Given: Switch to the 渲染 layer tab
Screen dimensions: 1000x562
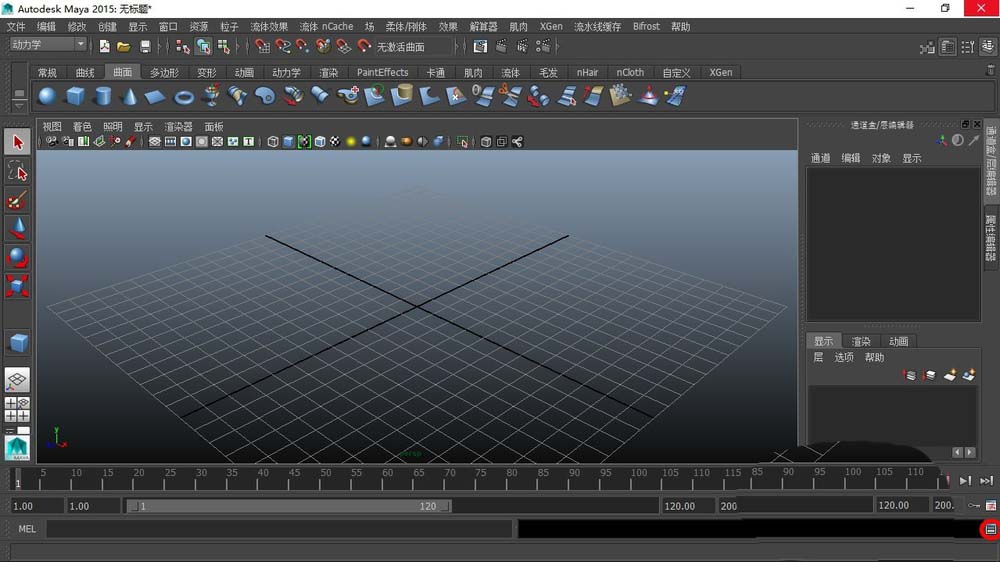Looking at the screenshot, I should pyautogui.click(x=860, y=341).
